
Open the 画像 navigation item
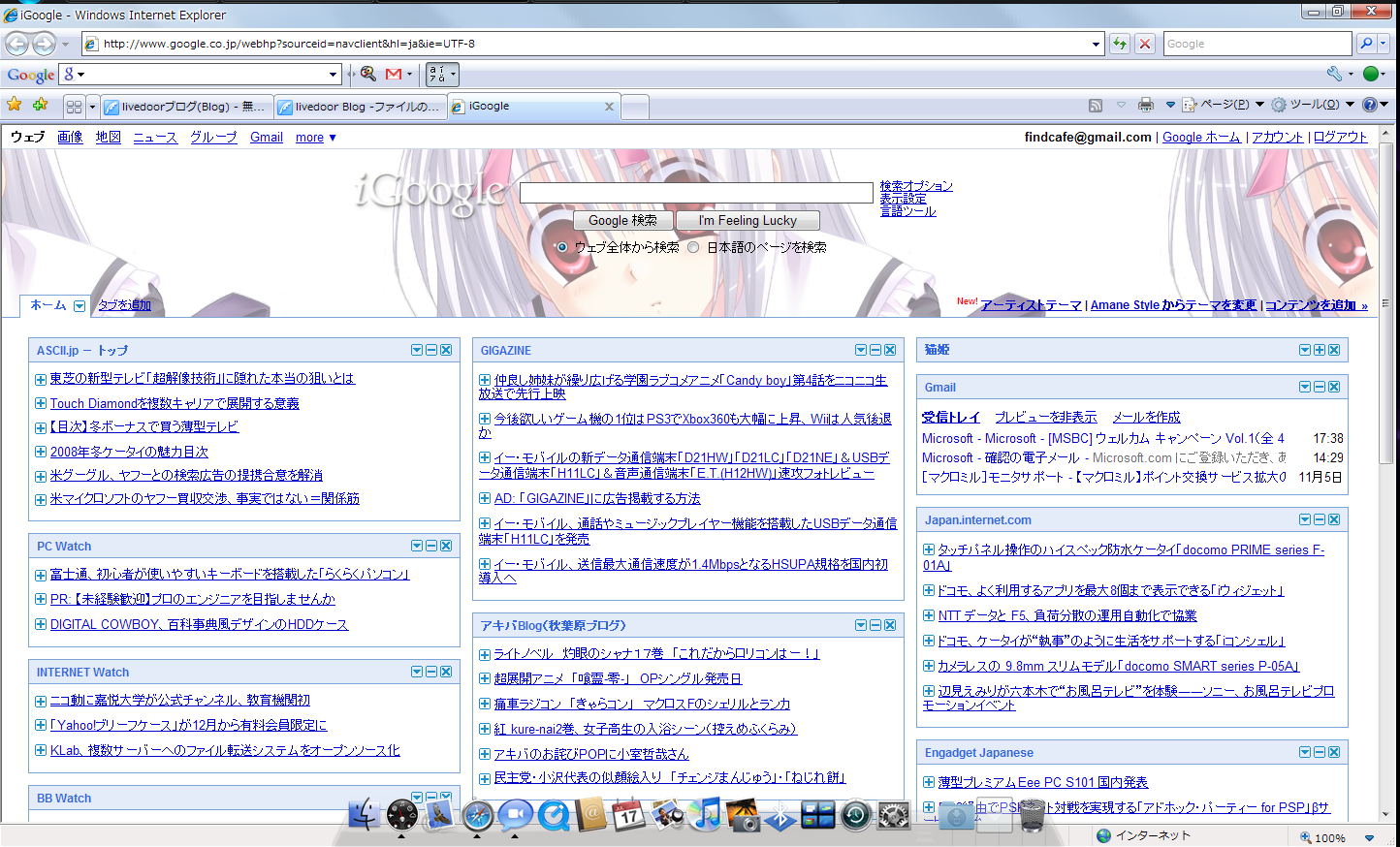click(70, 138)
